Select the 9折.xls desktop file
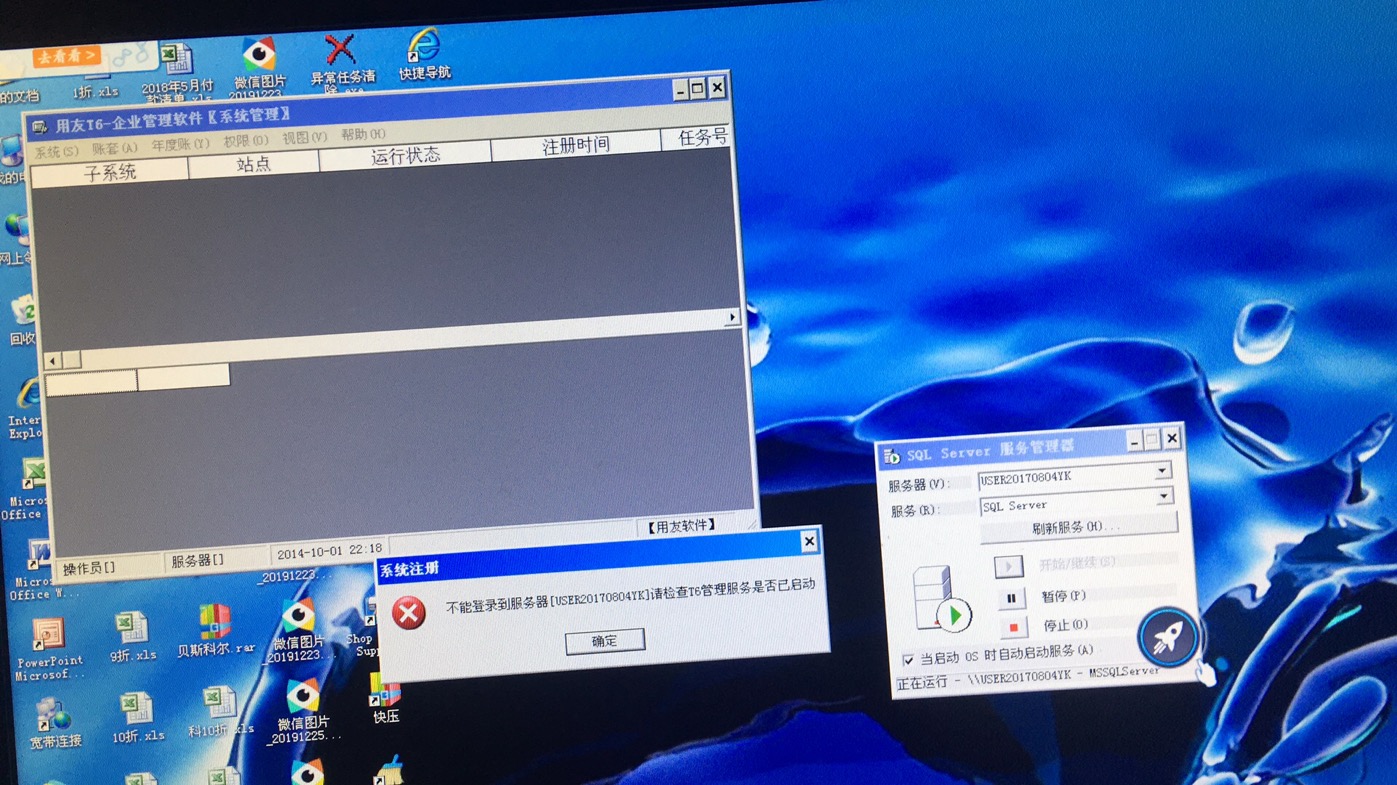Screen dimensions: 1397x785 pyautogui.click(x=132, y=637)
